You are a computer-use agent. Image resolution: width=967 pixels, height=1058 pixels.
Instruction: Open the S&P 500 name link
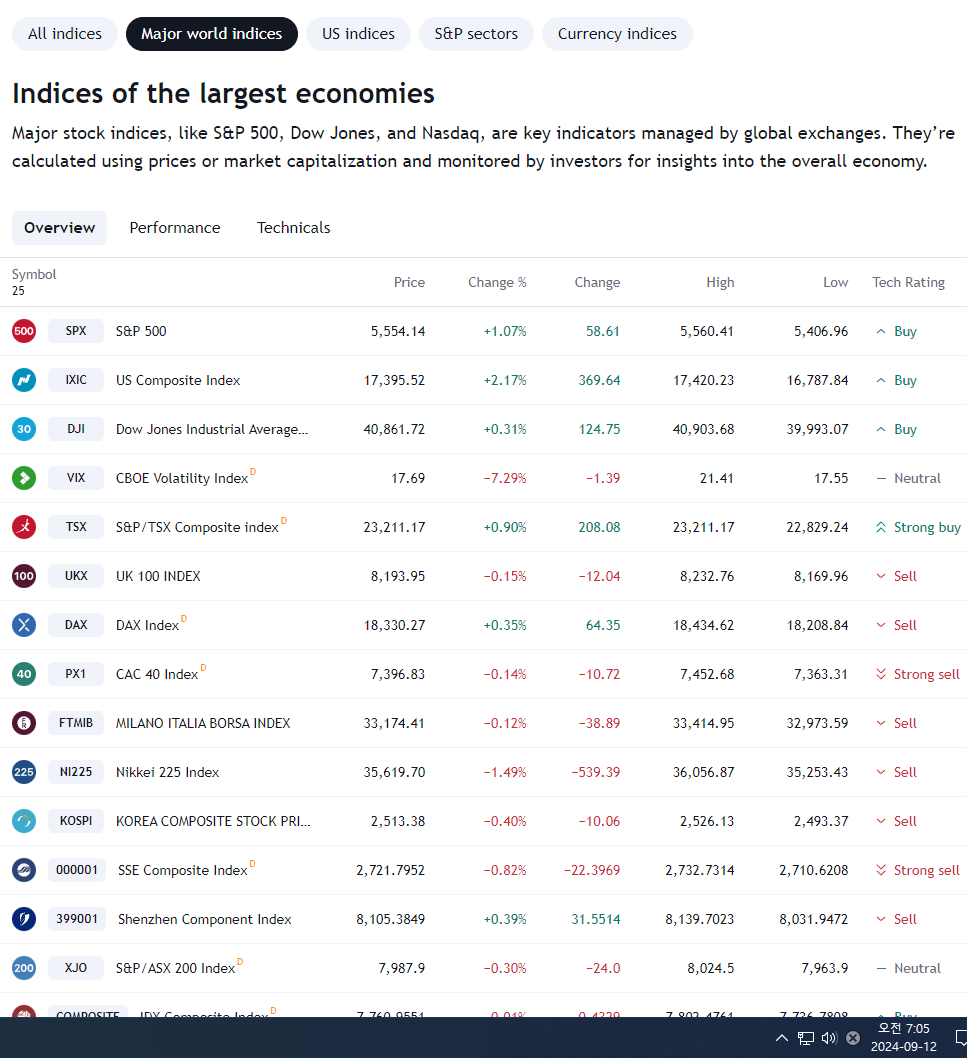(141, 331)
